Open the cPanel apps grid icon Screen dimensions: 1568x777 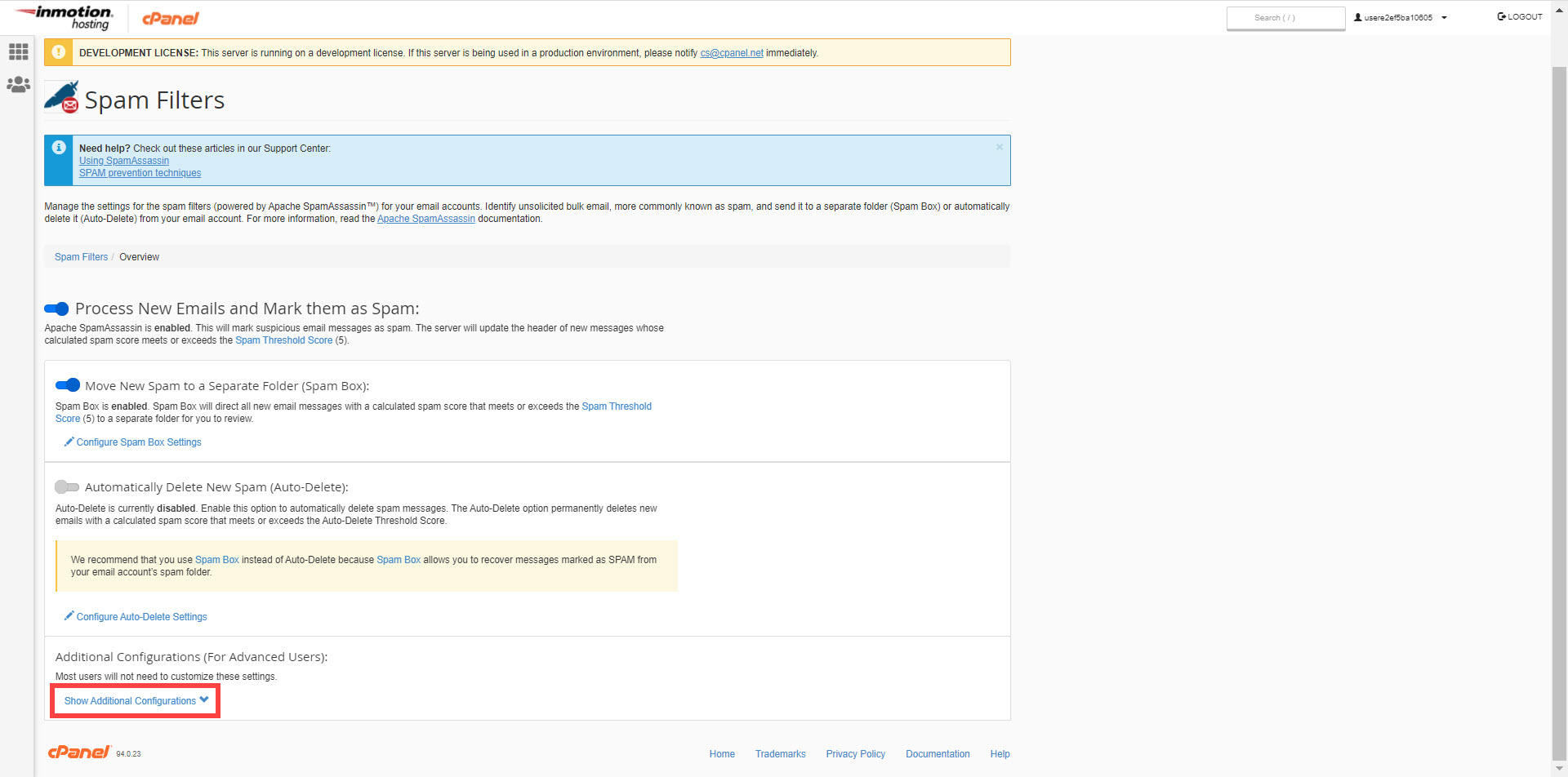(x=18, y=52)
